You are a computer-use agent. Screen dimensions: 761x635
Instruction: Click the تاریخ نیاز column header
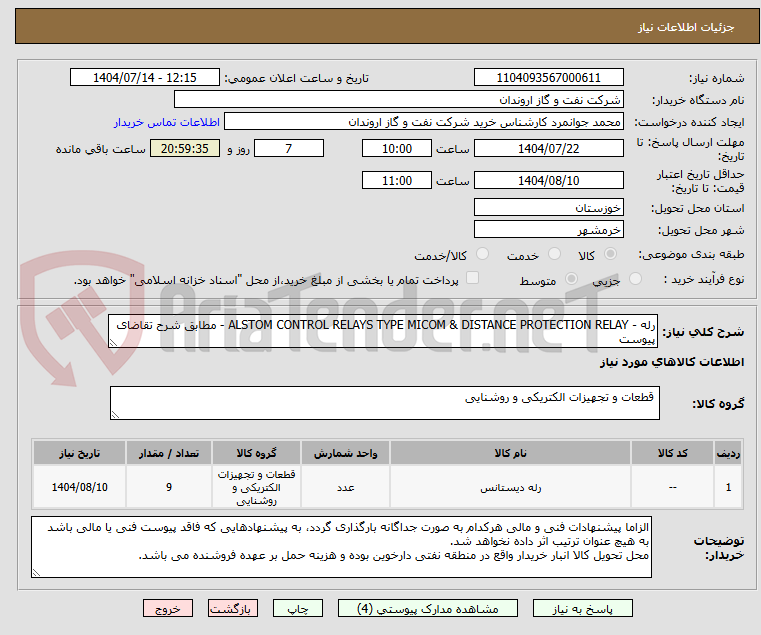coord(79,453)
